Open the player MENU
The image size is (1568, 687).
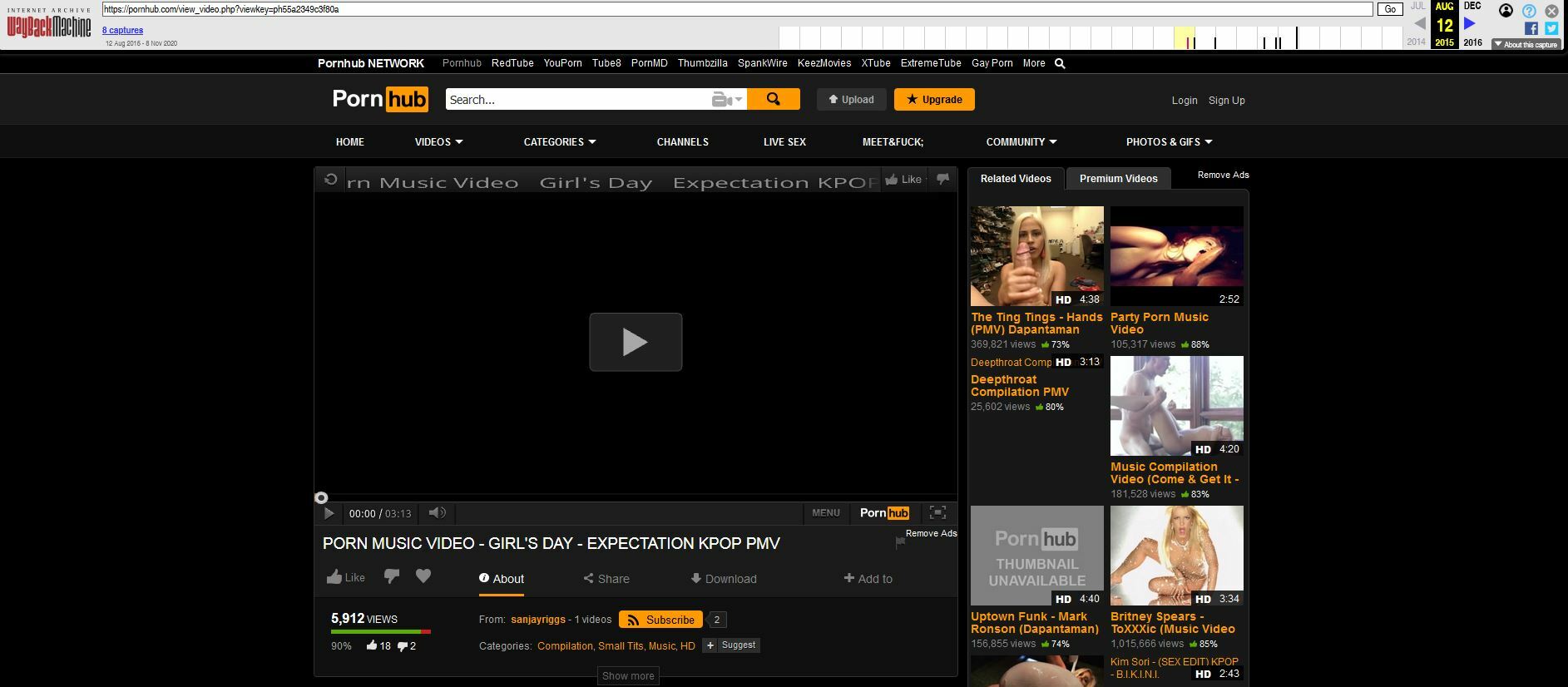(826, 513)
